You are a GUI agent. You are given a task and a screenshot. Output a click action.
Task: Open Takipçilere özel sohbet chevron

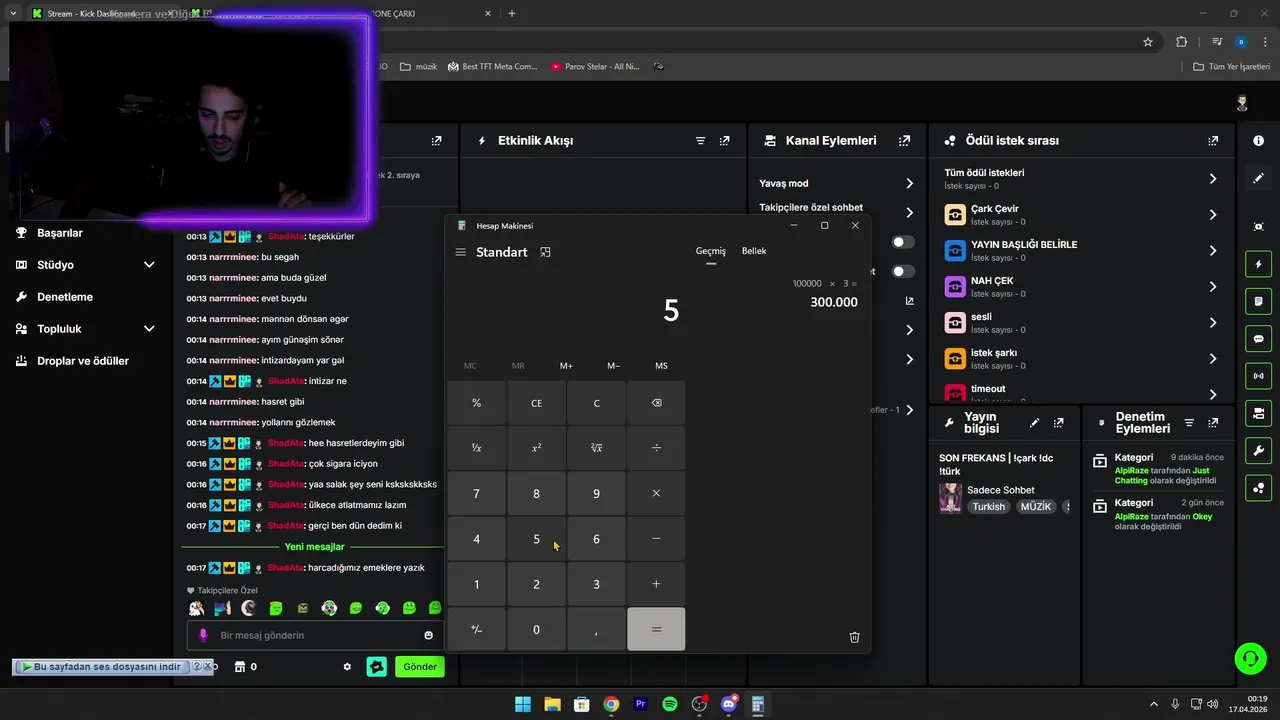coord(909,212)
